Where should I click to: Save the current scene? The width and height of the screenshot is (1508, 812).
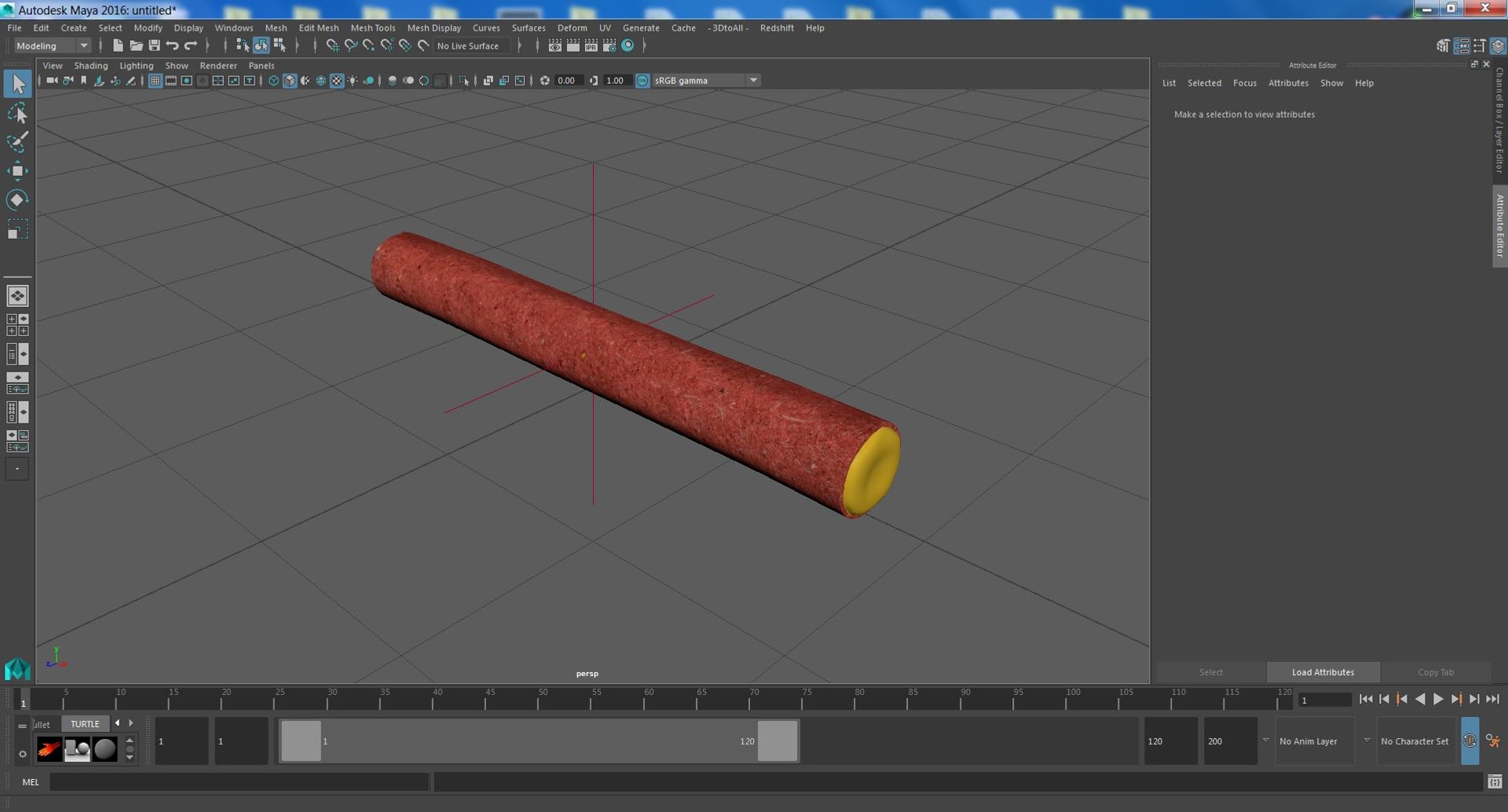click(x=154, y=46)
